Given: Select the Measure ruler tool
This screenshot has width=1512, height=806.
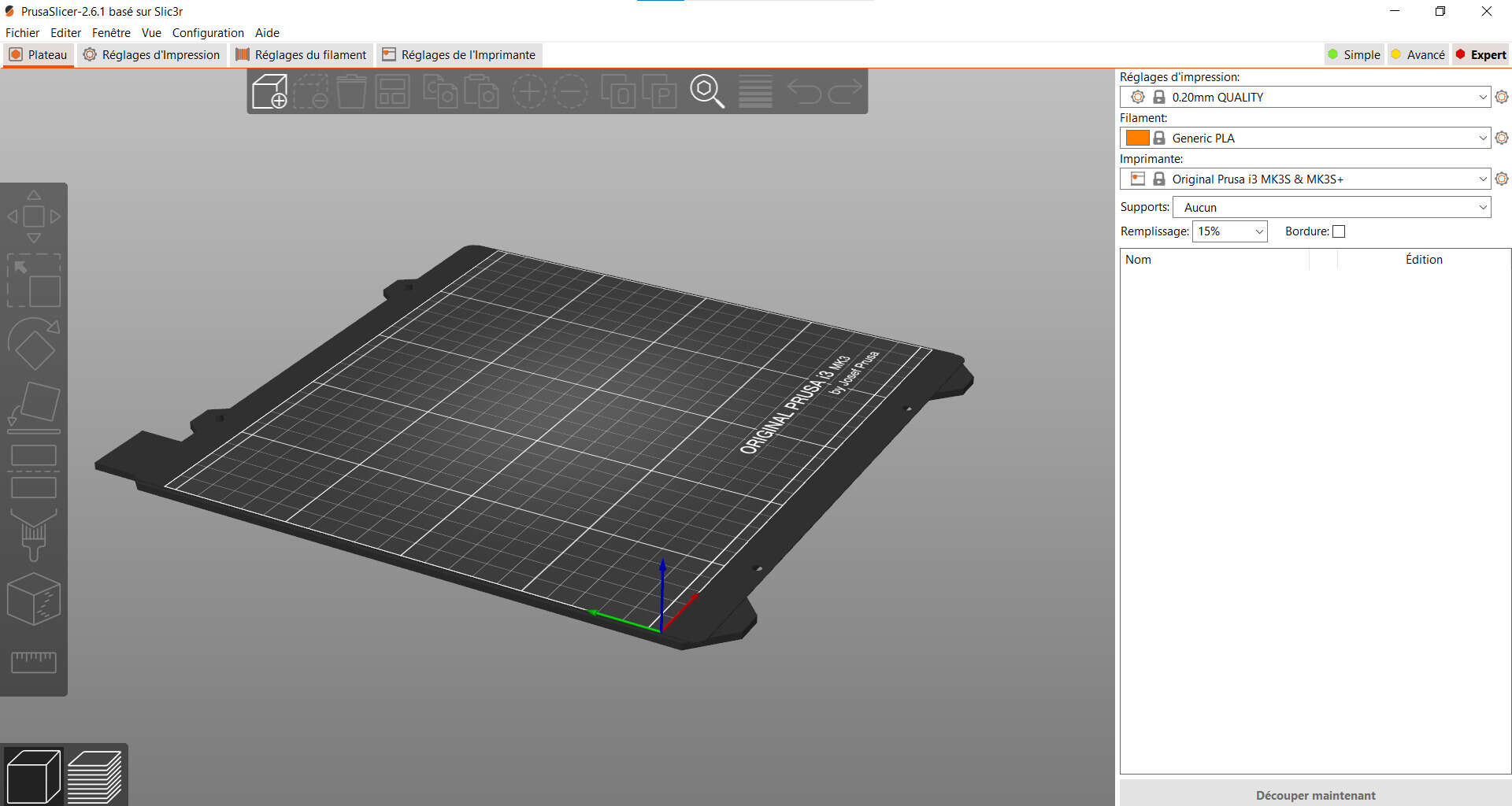Looking at the screenshot, I should pyautogui.click(x=34, y=662).
